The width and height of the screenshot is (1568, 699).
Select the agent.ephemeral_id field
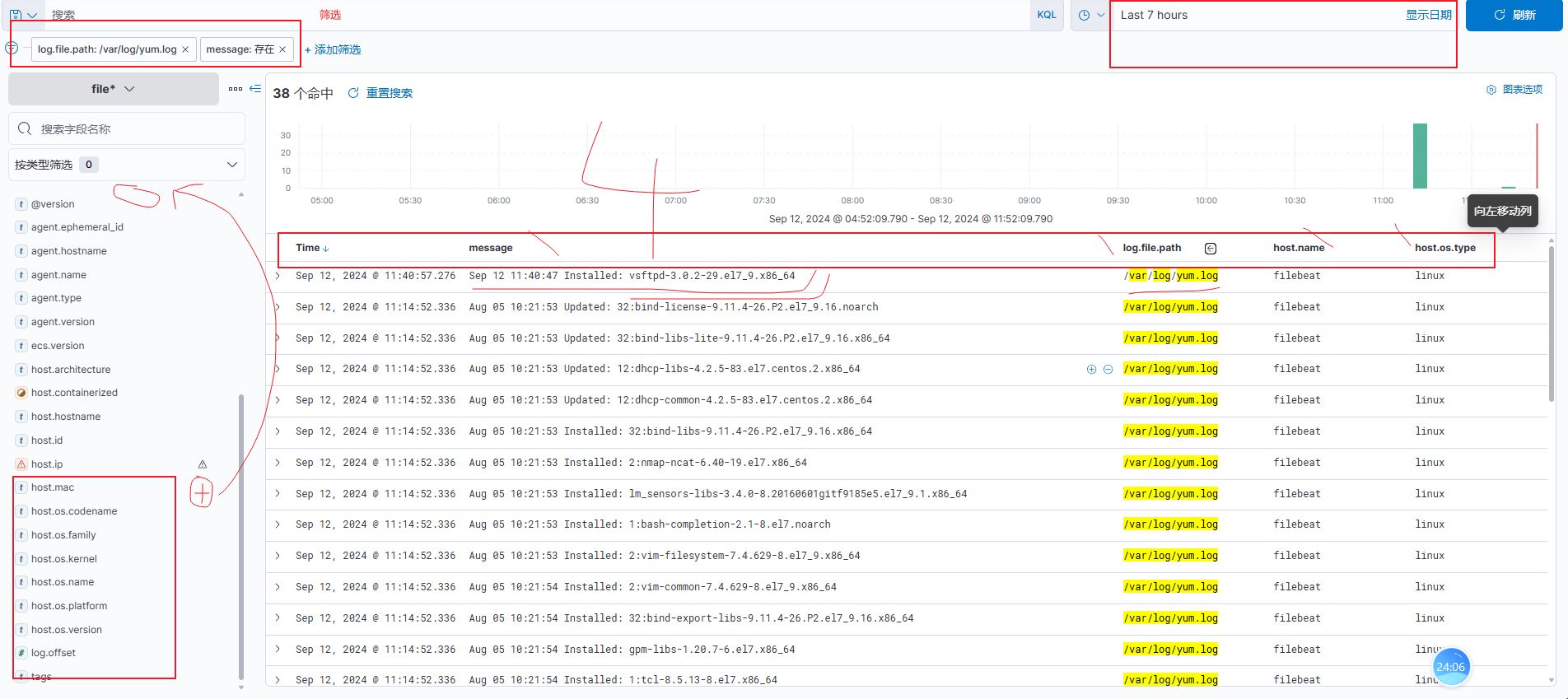click(77, 227)
